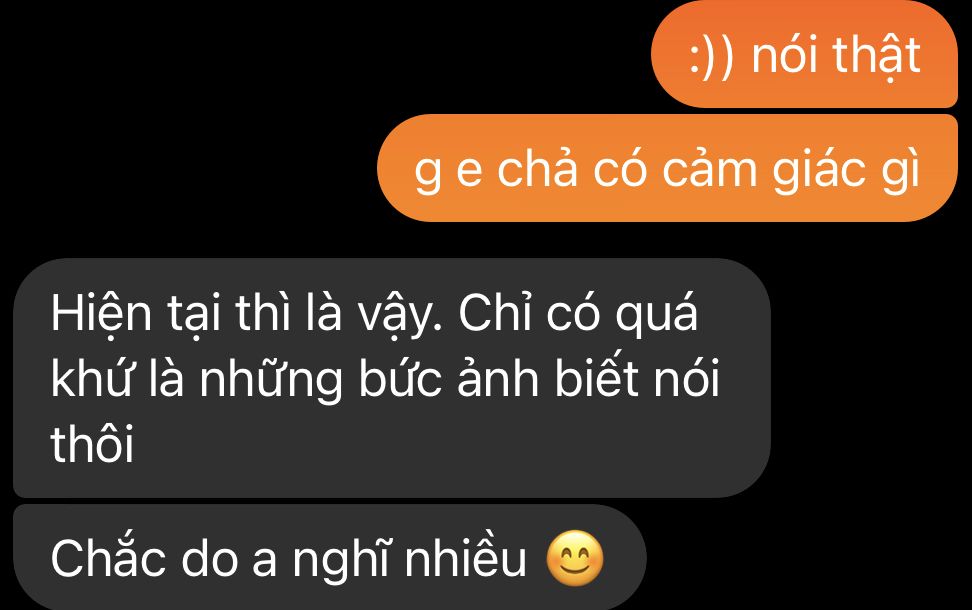This screenshot has width=972, height=610.
Task: Click the words 'bức ảnh' in gray bubble
Action: pyautogui.click(x=449, y=378)
